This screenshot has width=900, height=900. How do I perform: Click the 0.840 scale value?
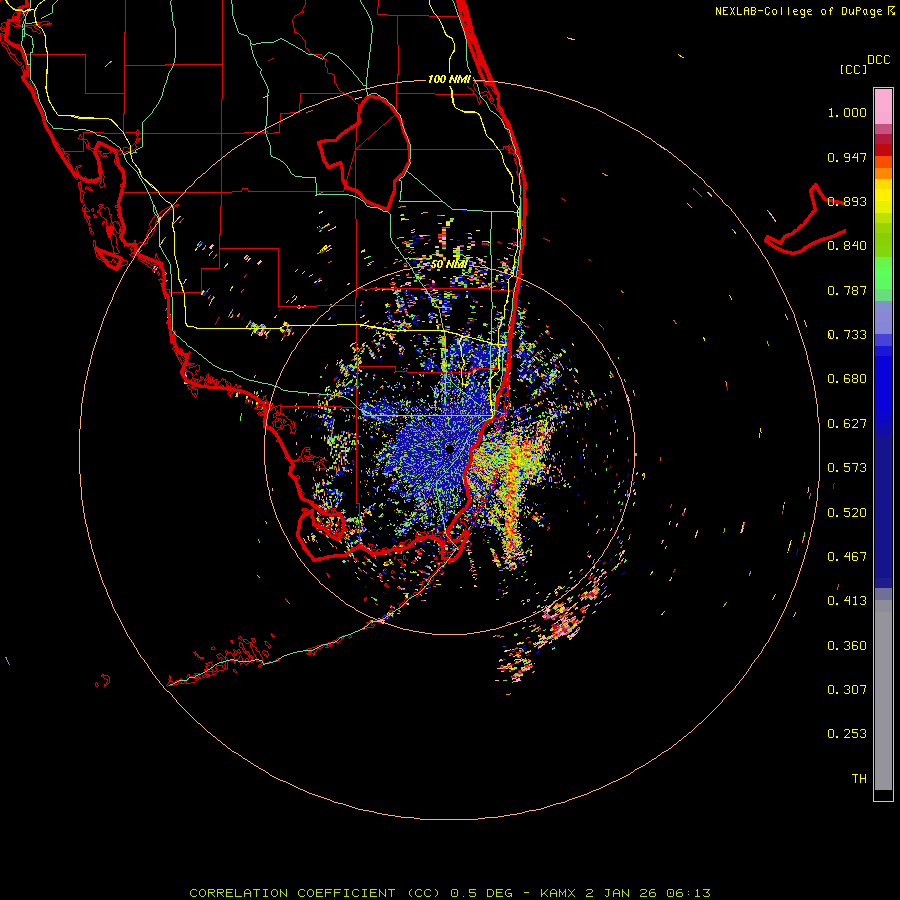coord(847,246)
